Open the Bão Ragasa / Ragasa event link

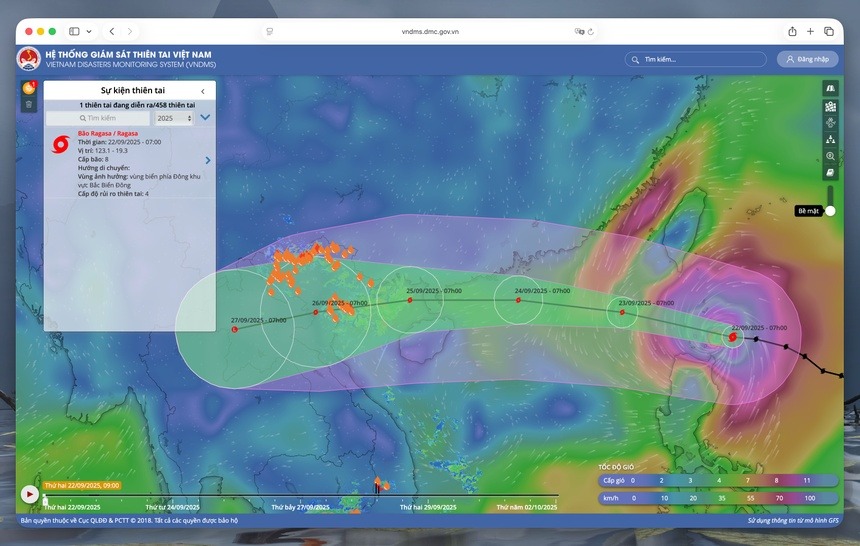108,133
